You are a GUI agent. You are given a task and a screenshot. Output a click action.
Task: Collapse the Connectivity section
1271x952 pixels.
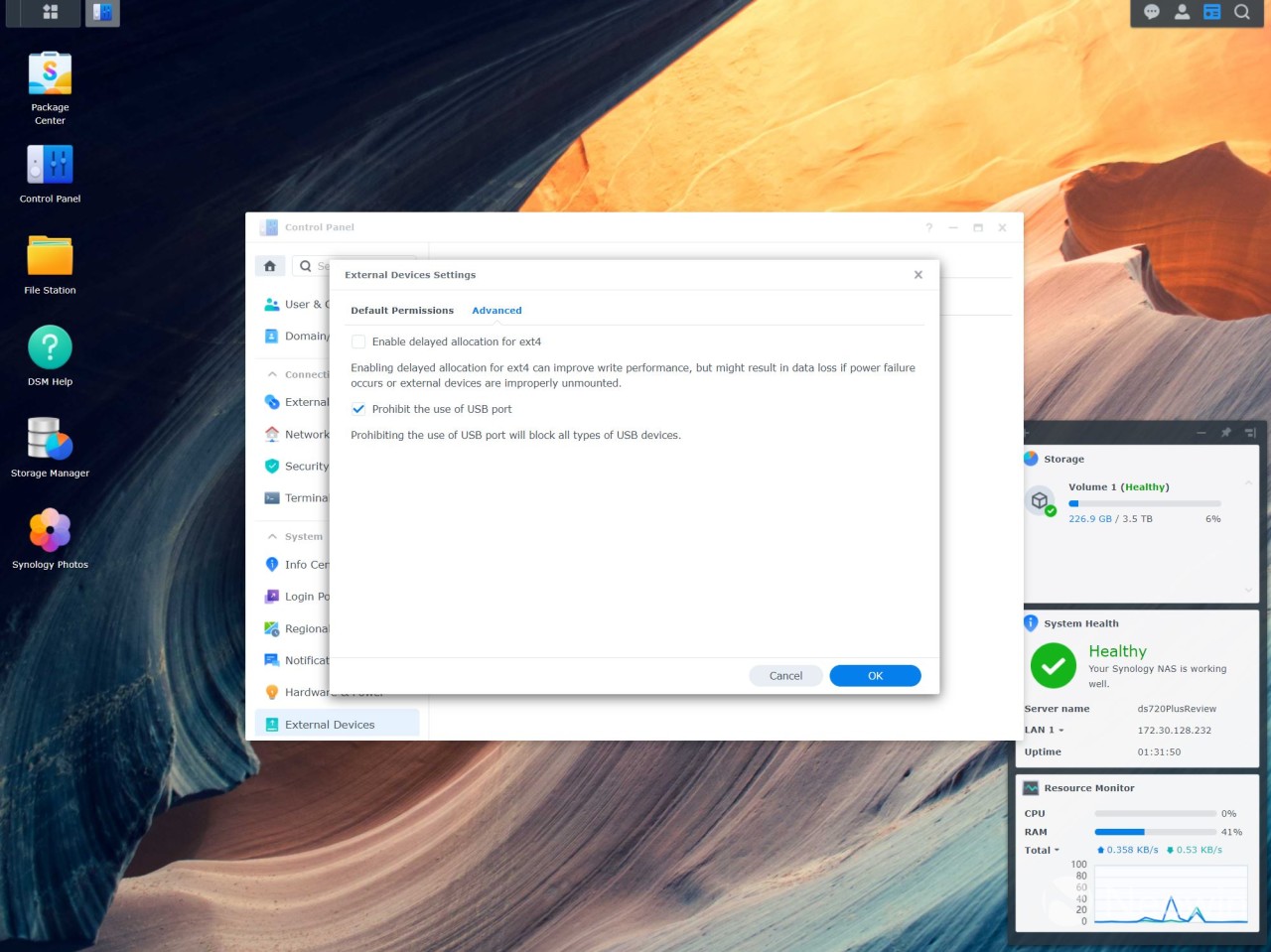coord(271,373)
